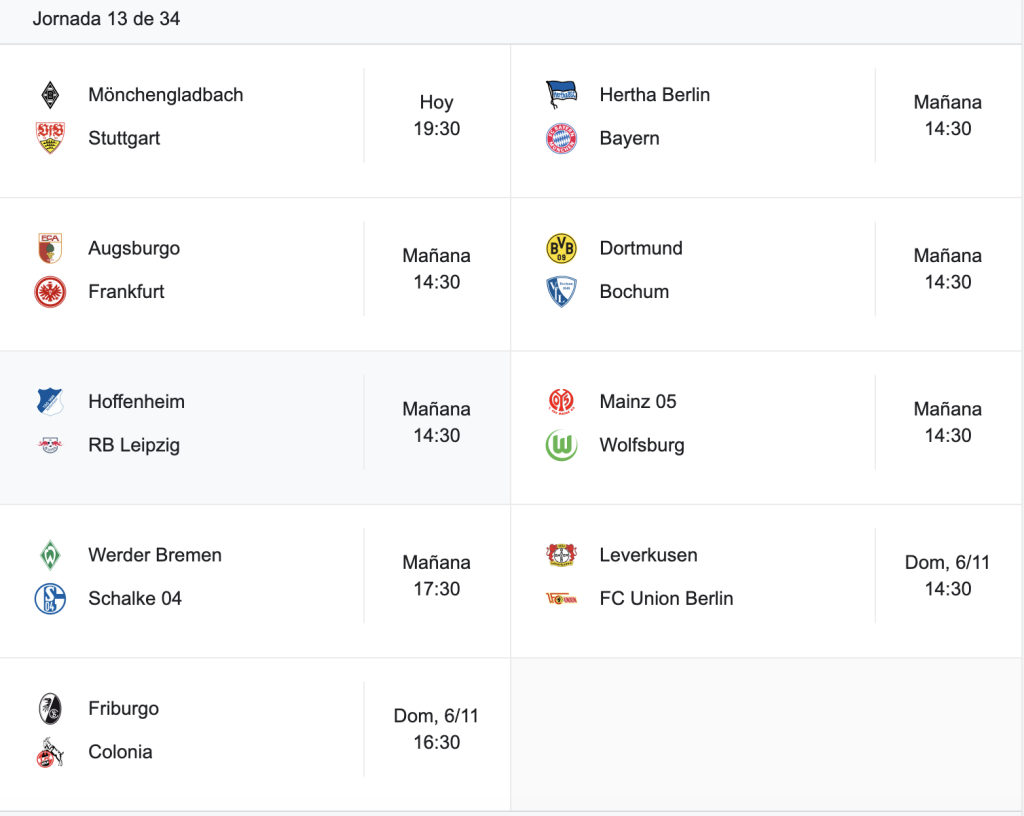Click the Wolfsburg green W logo
The width and height of the screenshot is (1024, 816).
[562, 445]
